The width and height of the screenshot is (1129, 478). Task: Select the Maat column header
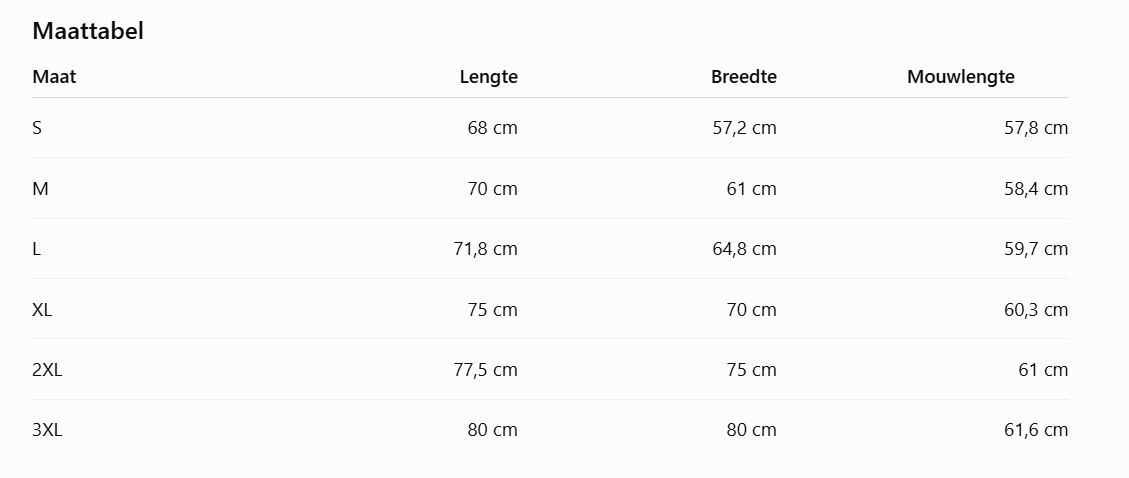[54, 77]
